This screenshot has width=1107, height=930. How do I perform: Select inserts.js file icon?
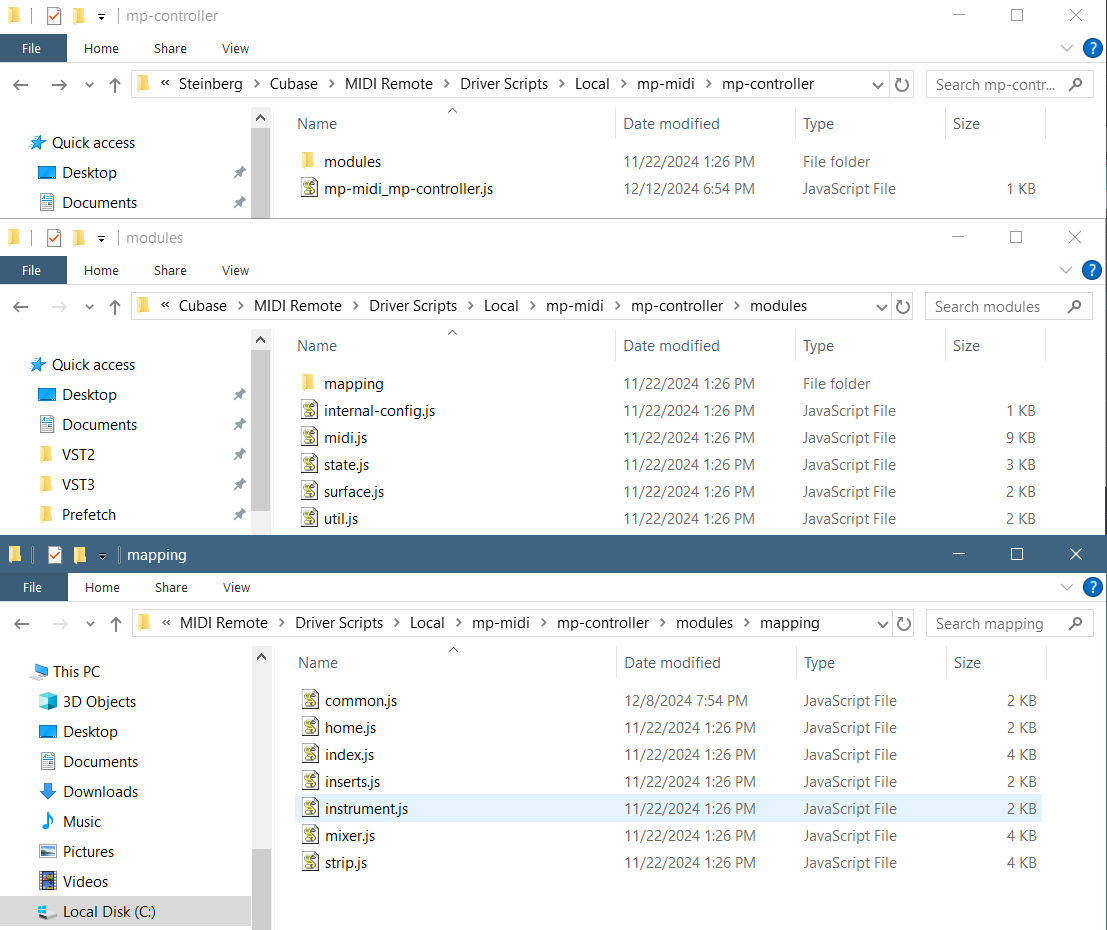311,780
